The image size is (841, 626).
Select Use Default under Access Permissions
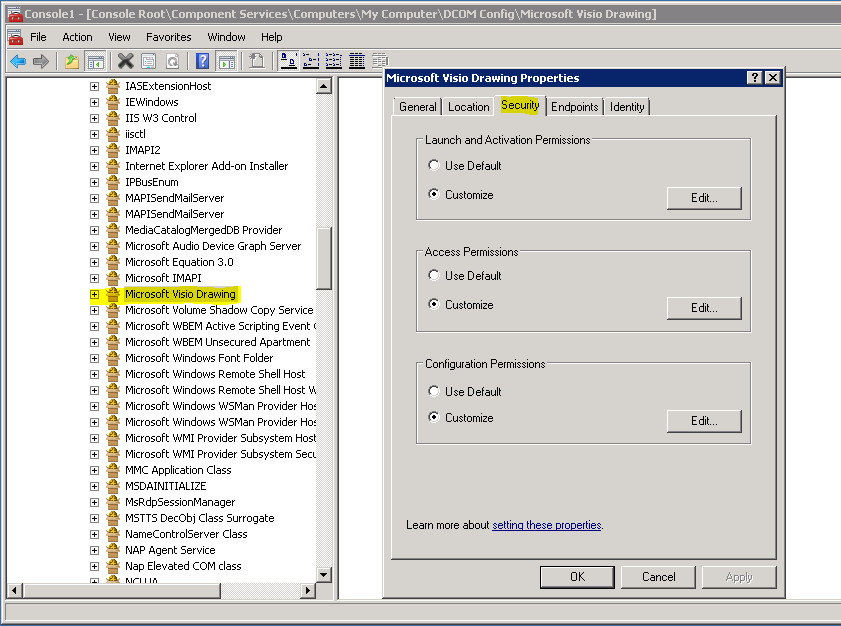[x=433, y=276]
